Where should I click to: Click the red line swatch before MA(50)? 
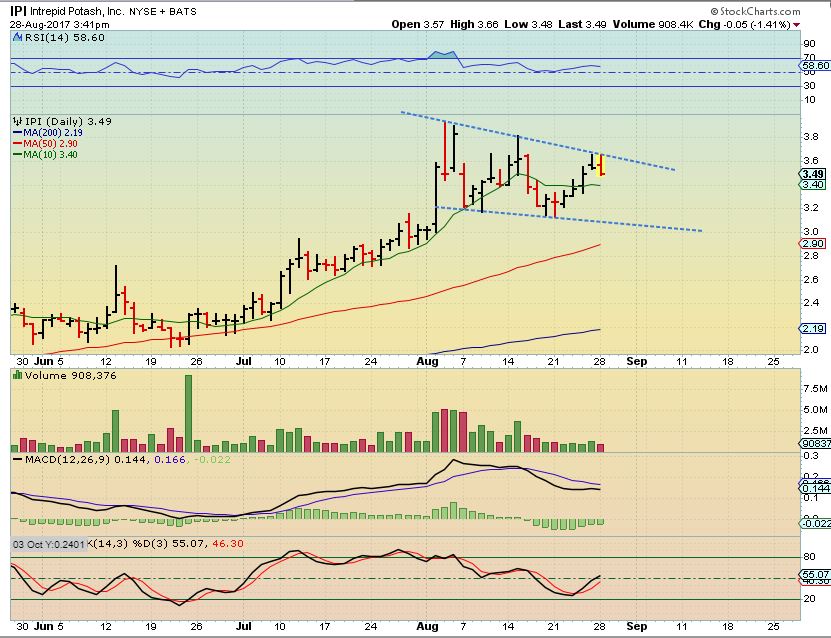coord(17,144)
